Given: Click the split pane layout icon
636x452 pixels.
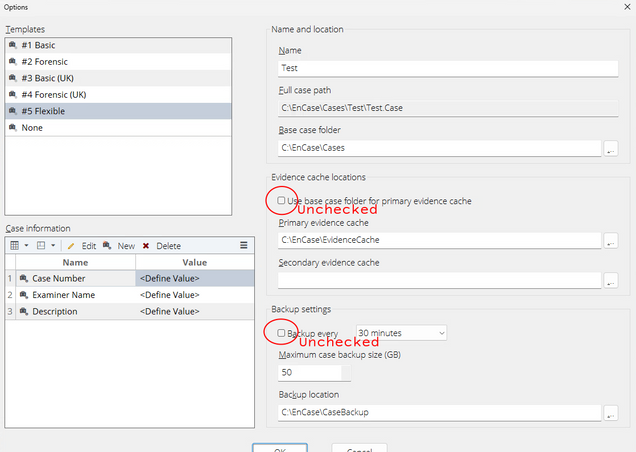Looking at the screenshot, I should (41, 245).
